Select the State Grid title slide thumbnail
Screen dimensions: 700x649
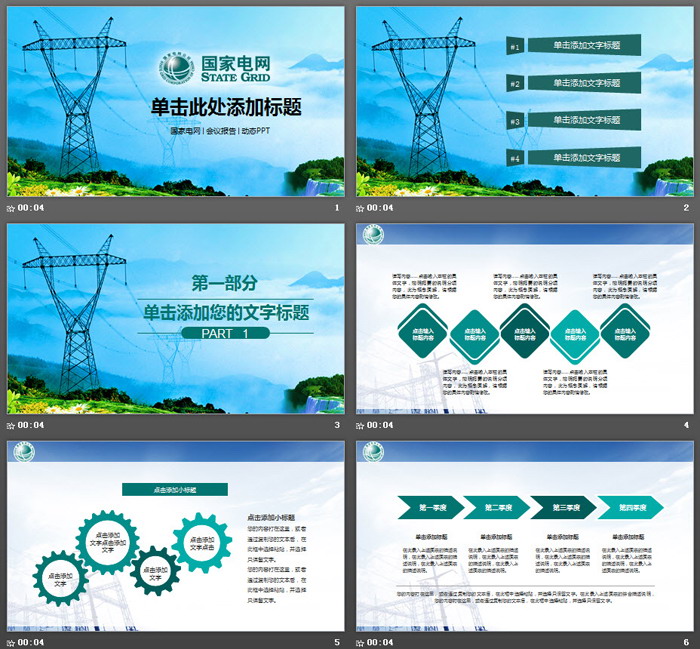(175, 101)
